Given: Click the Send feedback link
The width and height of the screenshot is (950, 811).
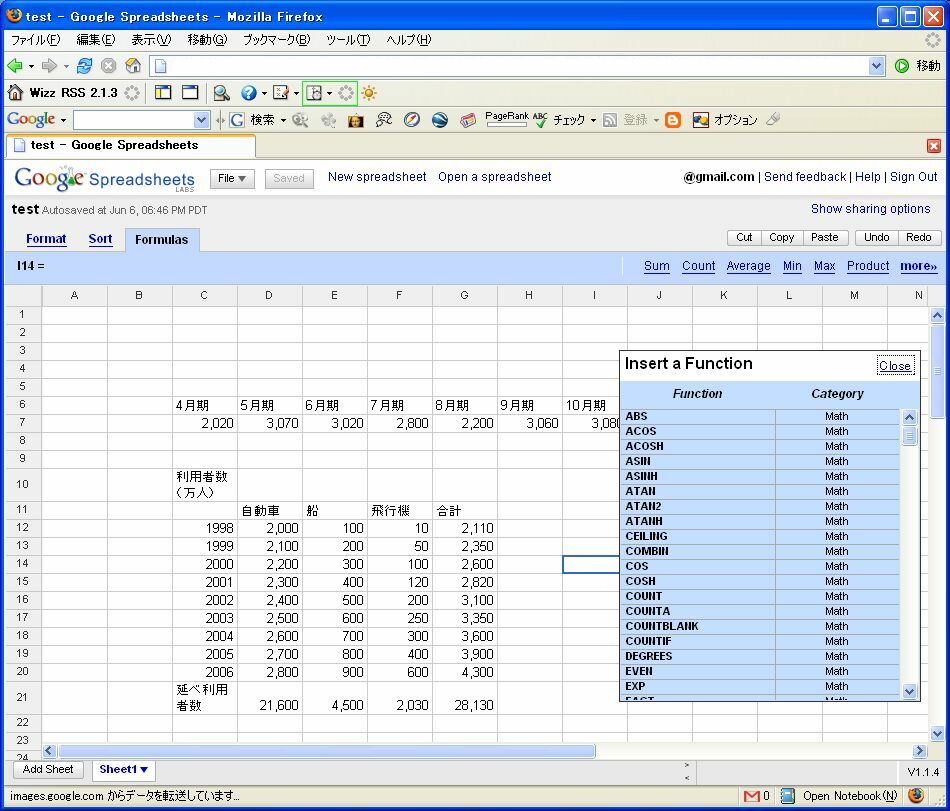Looking at the screenshot, I should click(x=805, y=177).
